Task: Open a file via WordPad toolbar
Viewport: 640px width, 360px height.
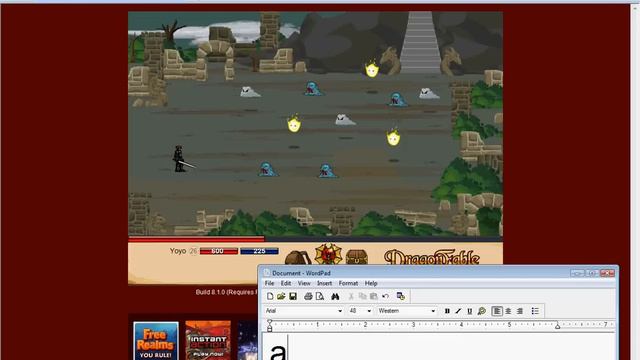Action: tap(281, 296)
